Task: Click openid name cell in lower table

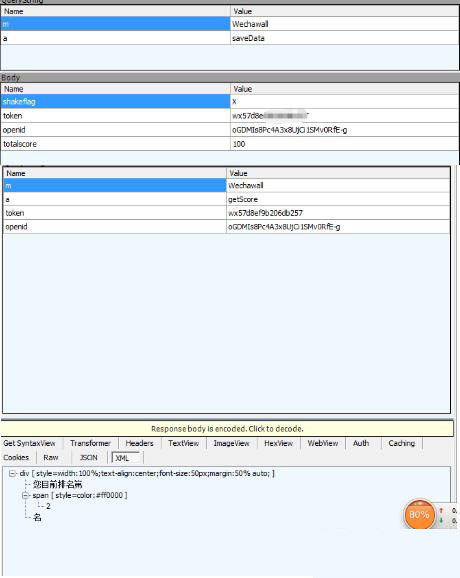Action: coord(115,227)
